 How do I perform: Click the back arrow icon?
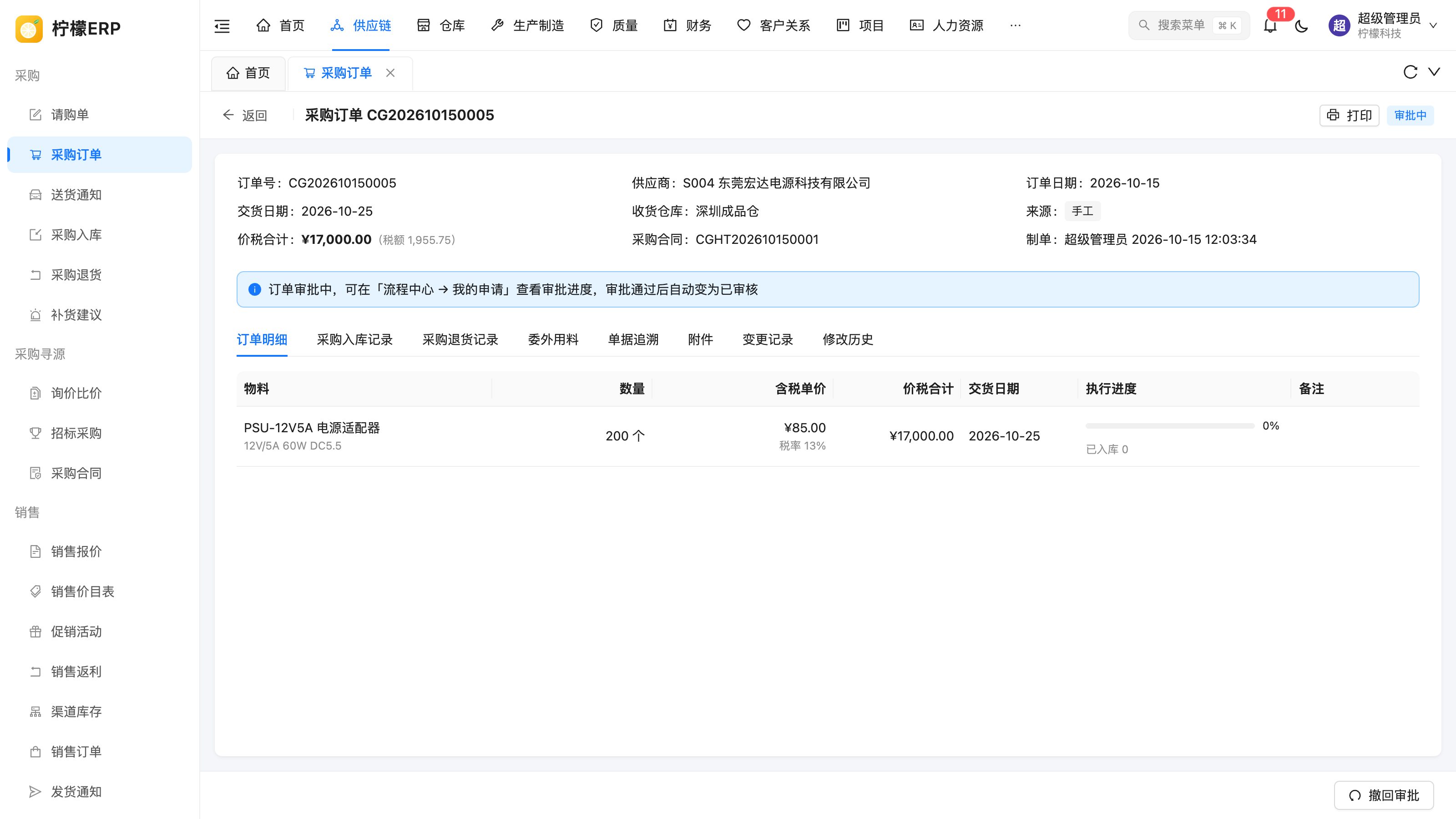point(228,115)
